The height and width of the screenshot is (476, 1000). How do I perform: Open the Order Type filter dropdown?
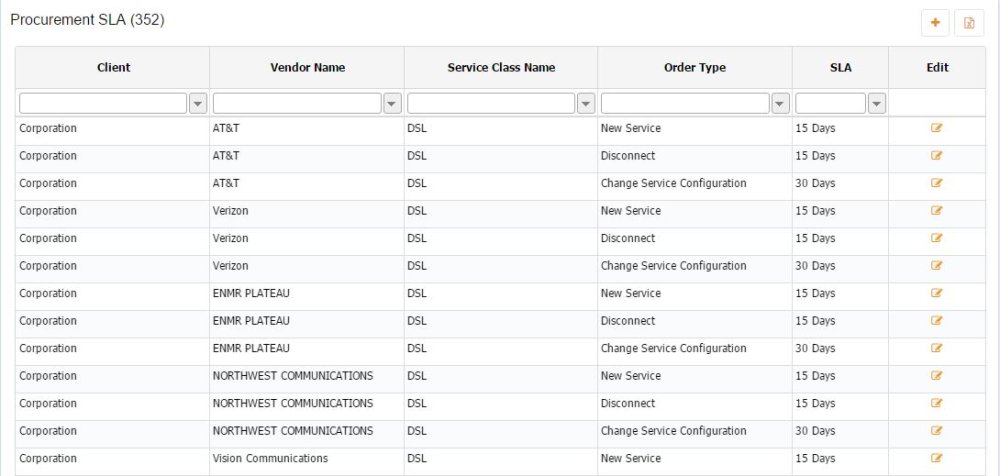click(x=780, y=103)
